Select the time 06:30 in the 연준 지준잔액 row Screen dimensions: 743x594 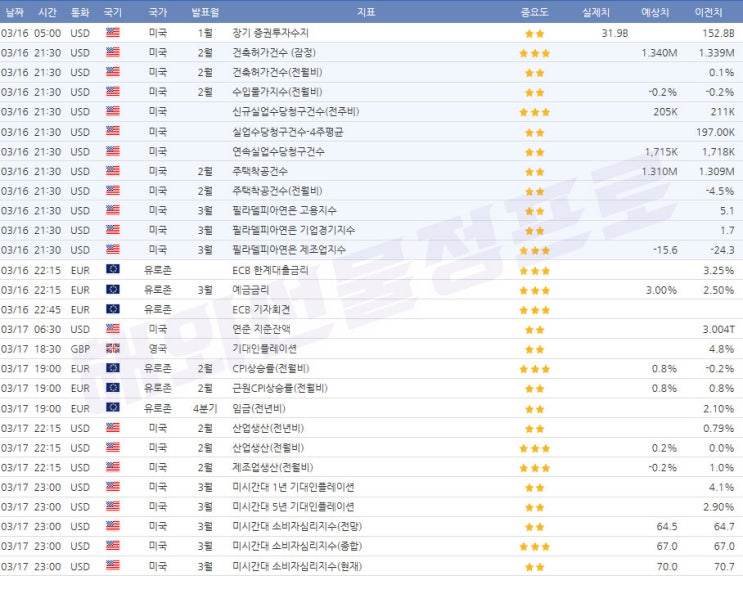[x=47, y=329]
